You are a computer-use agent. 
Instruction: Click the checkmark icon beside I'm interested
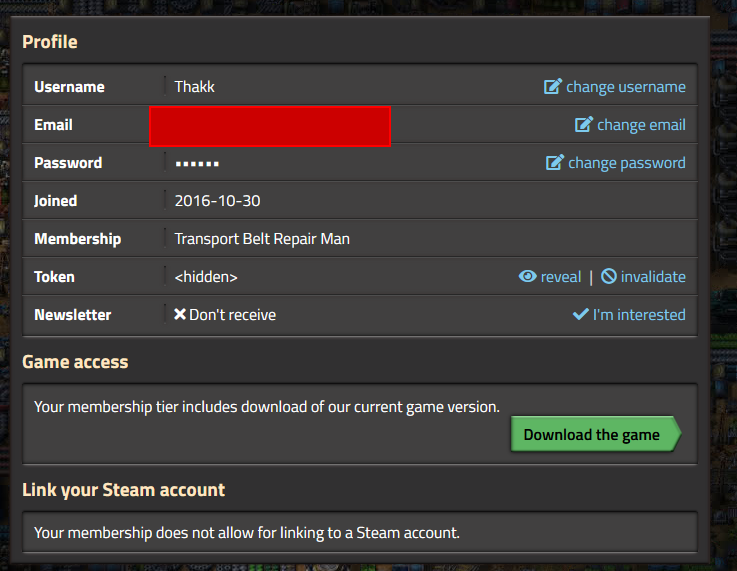pos(580,315)
